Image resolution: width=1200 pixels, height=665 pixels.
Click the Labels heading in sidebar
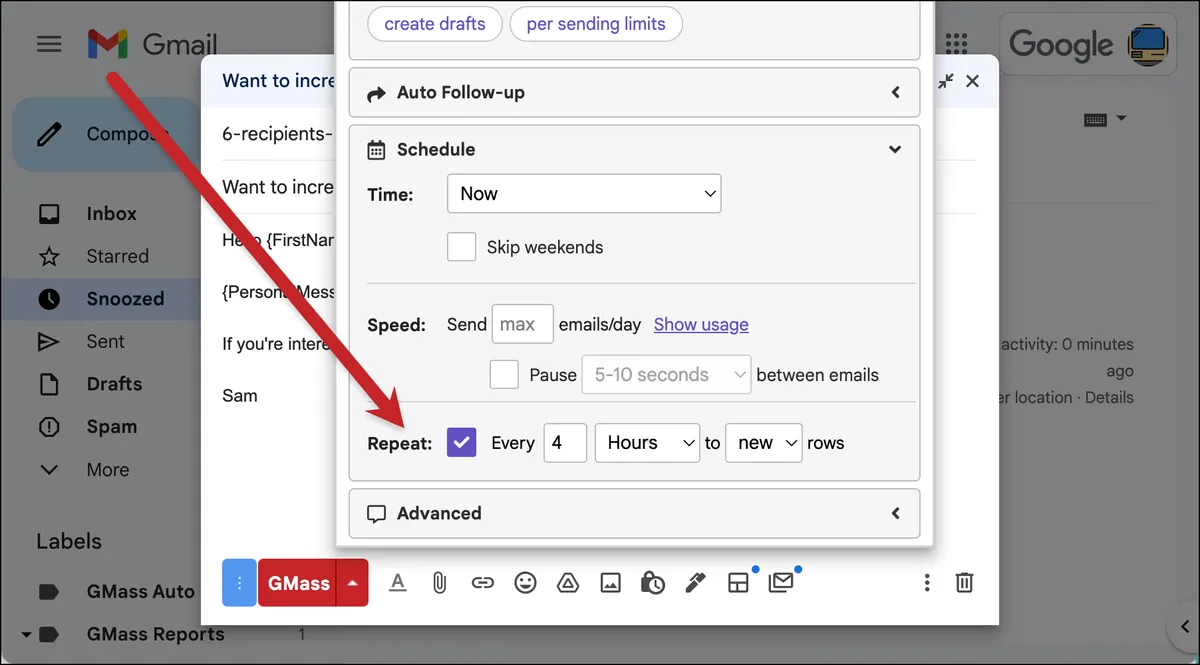pos(69,542)
